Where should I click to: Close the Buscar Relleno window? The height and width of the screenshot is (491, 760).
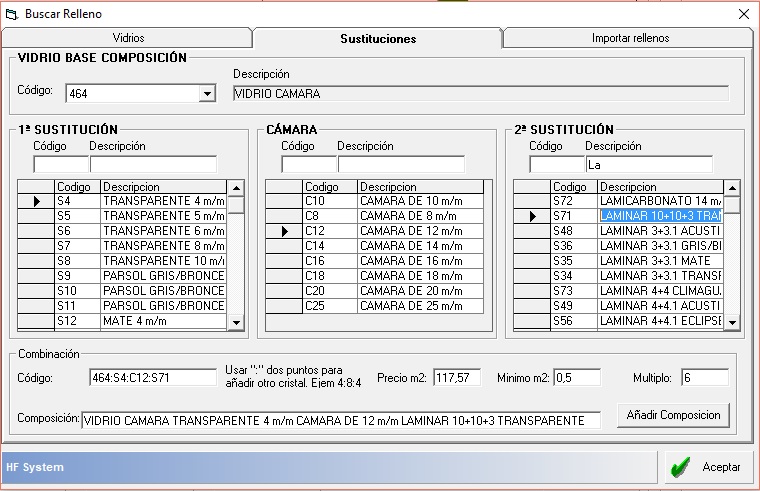(743, 14)
